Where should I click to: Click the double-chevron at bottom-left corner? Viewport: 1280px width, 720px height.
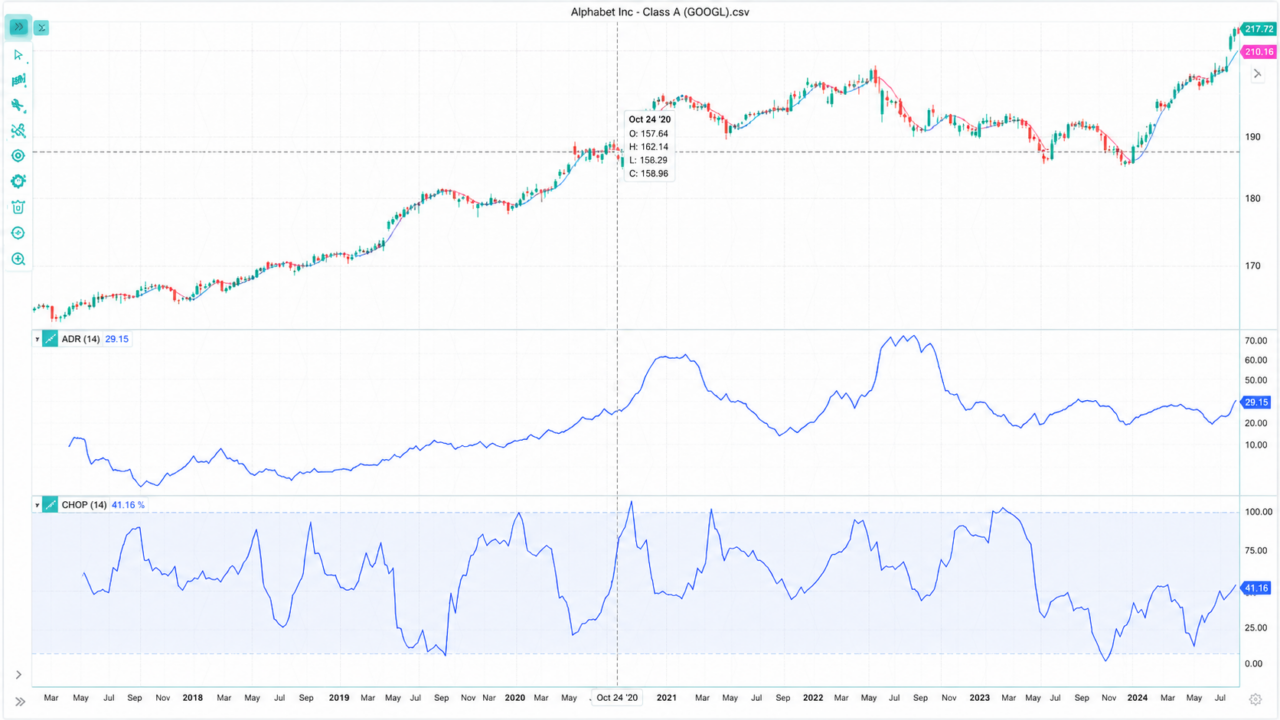[x=19, y=701]
